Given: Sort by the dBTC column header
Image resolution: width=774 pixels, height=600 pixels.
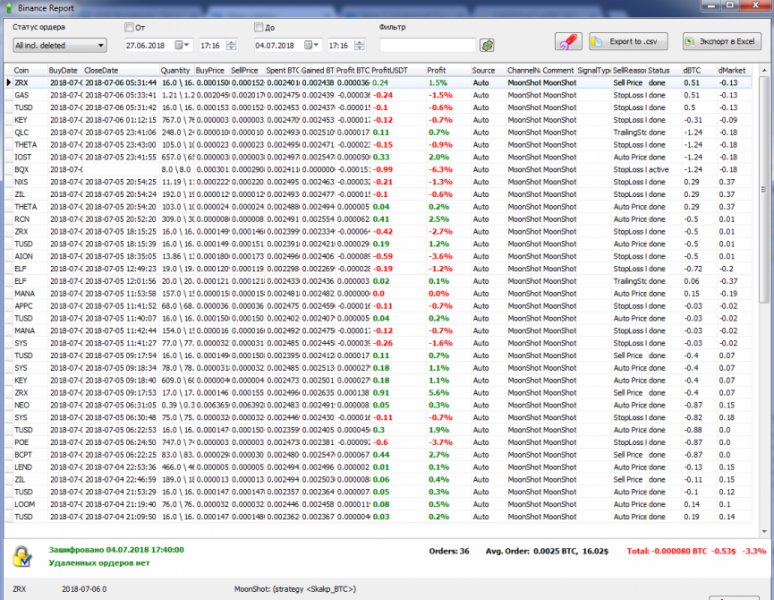Looking at the screenshot, I should (x=699, y=70).
